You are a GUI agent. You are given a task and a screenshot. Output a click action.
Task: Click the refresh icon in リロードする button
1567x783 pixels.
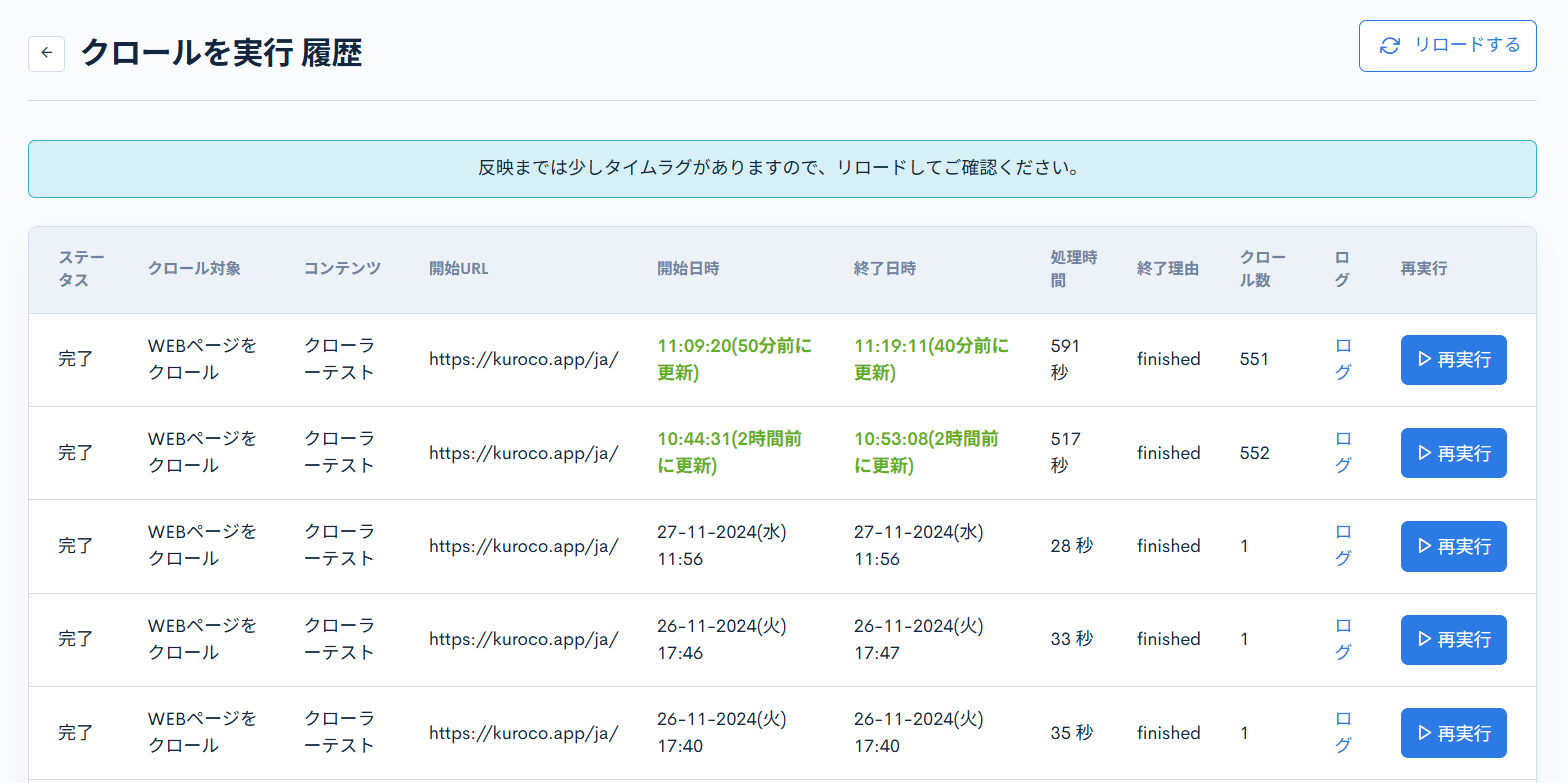pyautogui.click(x=1390, y=45)
